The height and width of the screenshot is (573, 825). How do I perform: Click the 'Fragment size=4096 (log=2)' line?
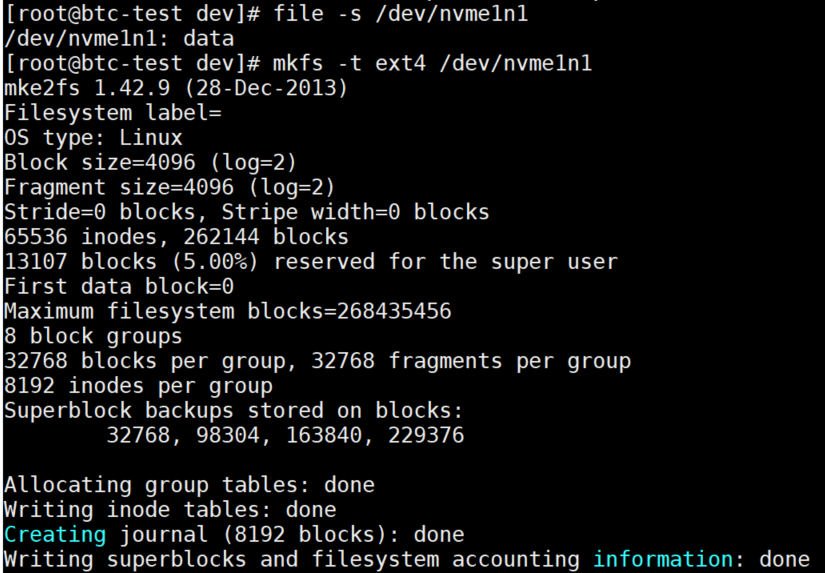coord(169,187)
